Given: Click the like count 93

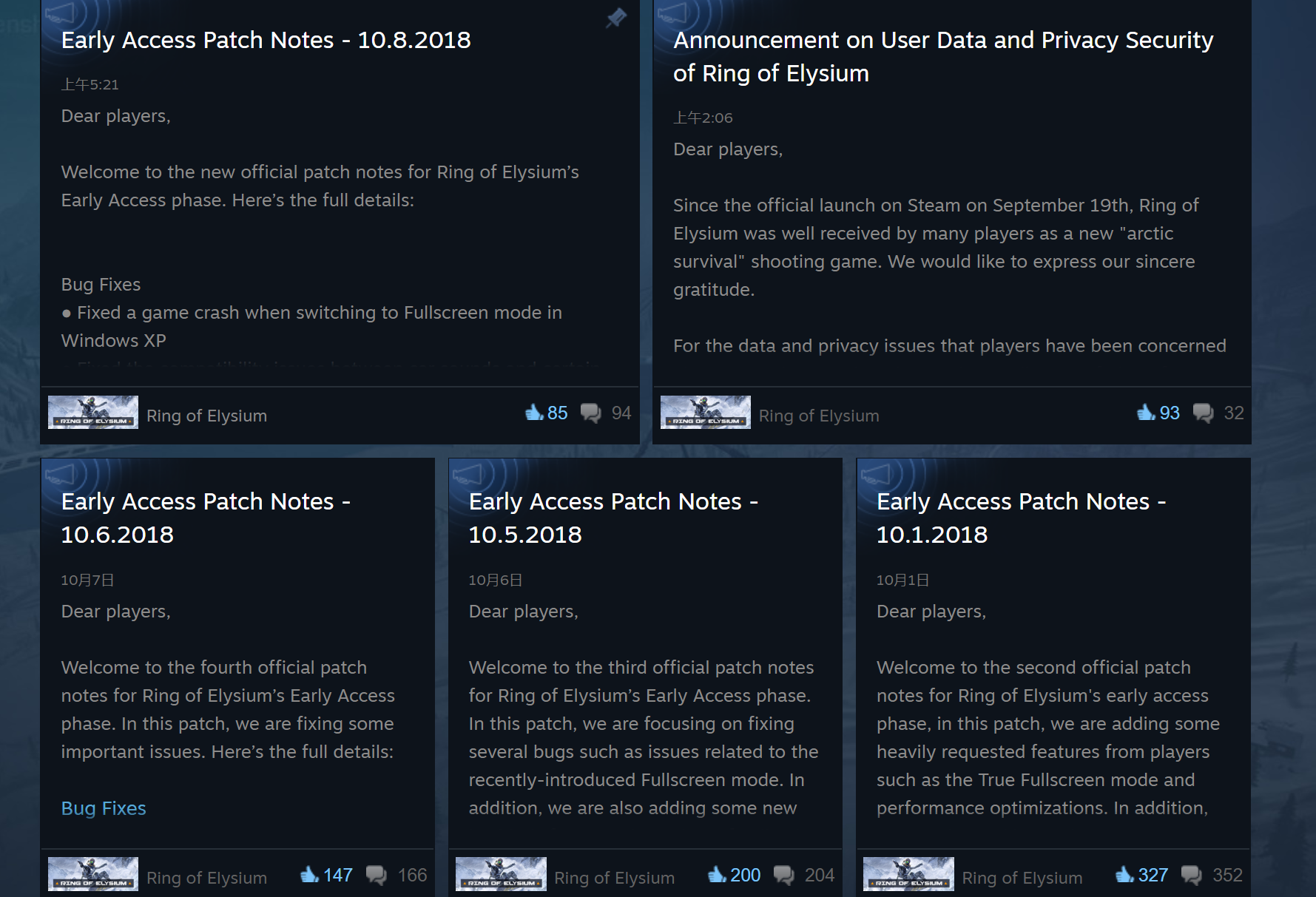Looking at the screenshot, I should click(1170, 413).
